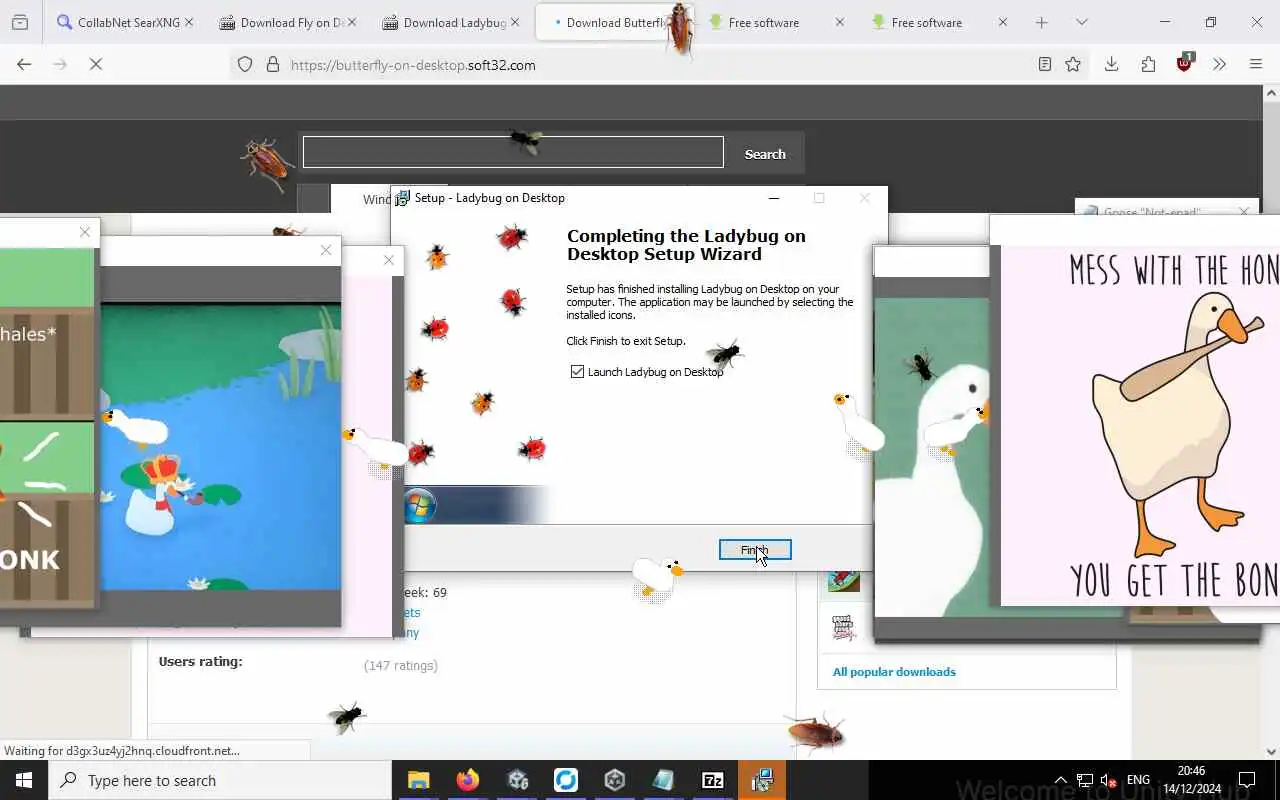Viewport: 1280px width, 800px height.
Task: Open the 7z taskbar icon
Action: tap(713, 780)
